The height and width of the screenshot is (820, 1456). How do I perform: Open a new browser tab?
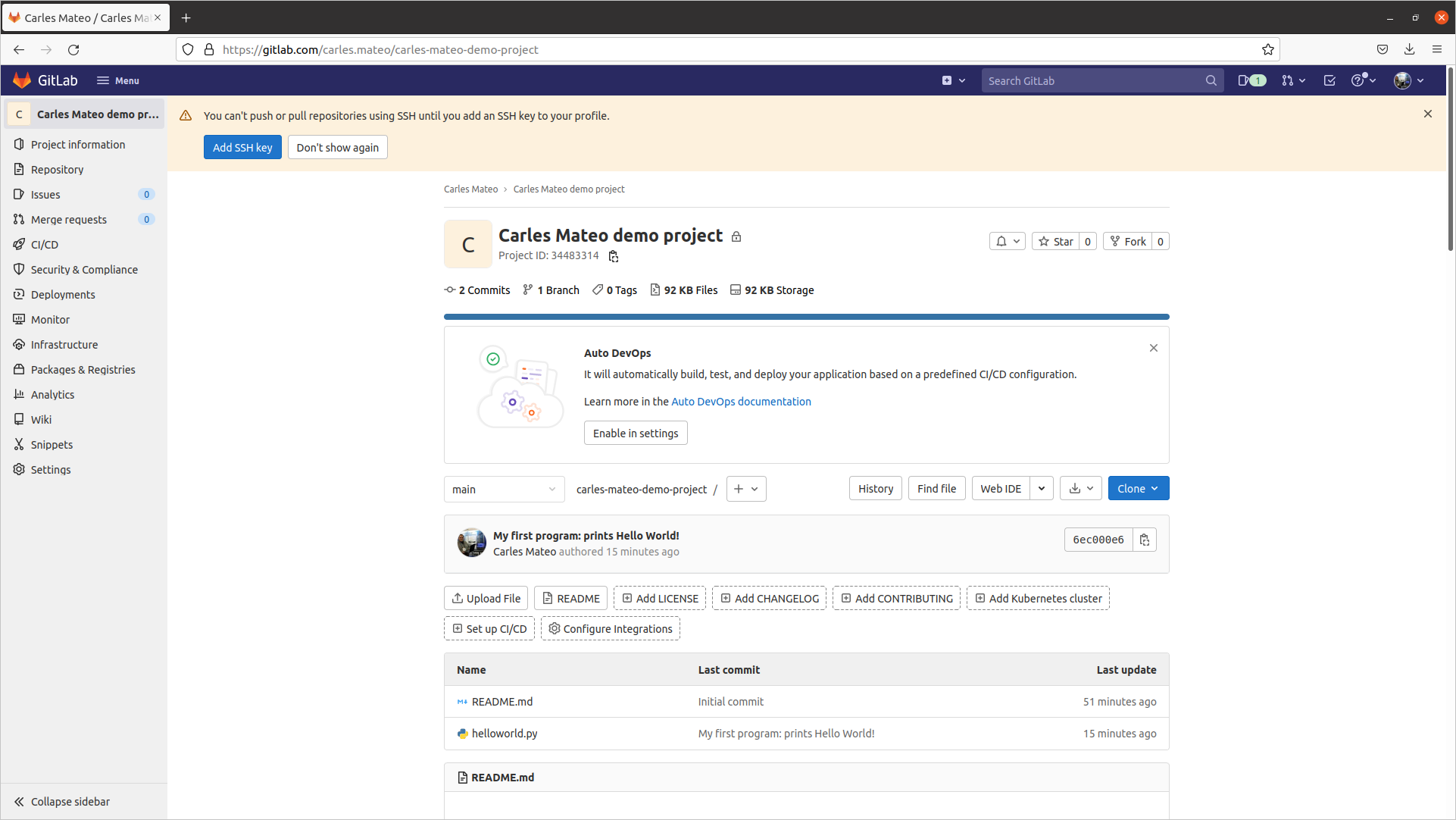coord(186,17)
